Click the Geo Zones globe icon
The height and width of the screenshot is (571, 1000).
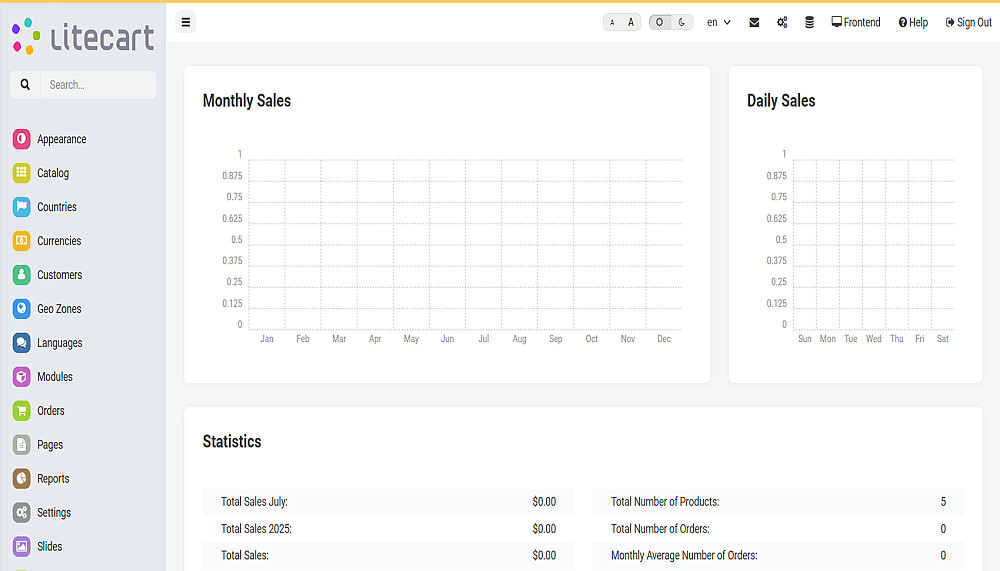pos(21,309)
